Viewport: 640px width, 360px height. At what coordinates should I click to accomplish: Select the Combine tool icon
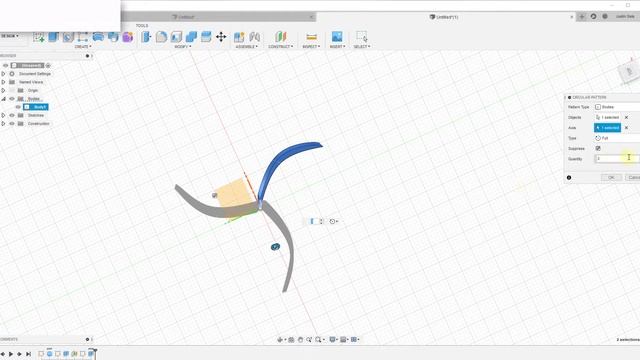point(191,37)
